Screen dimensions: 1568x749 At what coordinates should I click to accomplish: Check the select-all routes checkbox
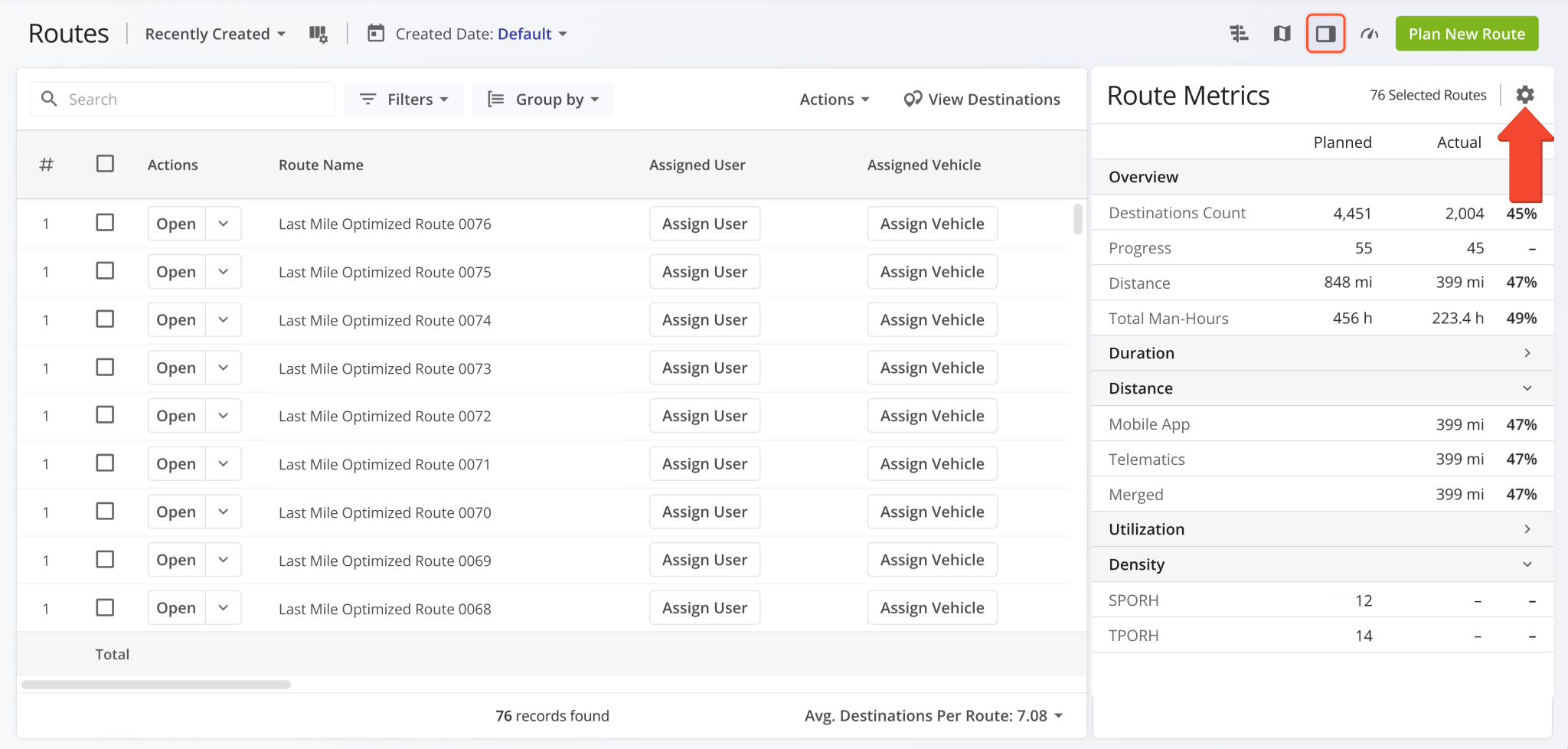pos(105,163)
